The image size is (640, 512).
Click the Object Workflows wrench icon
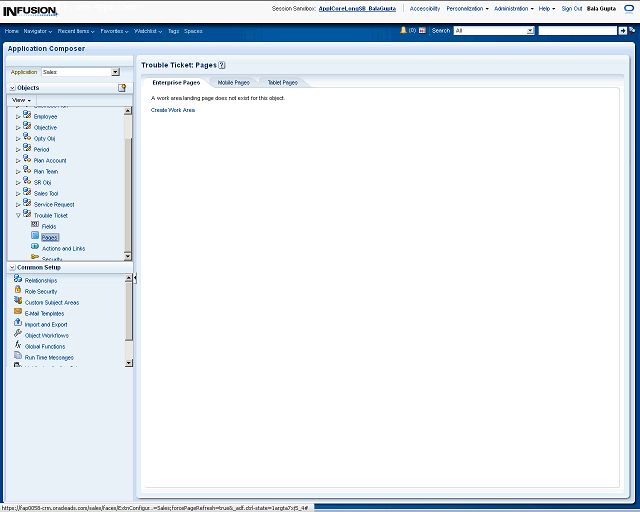18,334
